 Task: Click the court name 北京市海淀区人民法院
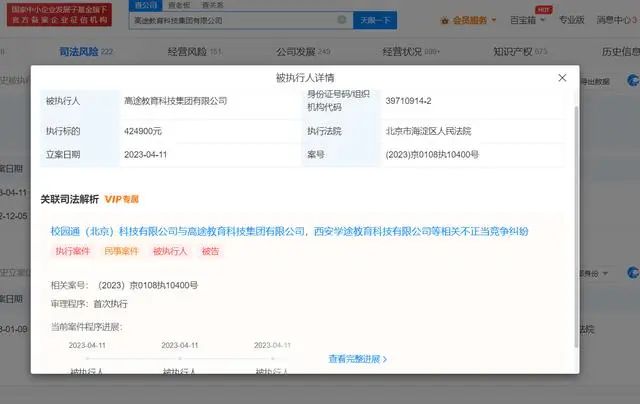point(428,131)
